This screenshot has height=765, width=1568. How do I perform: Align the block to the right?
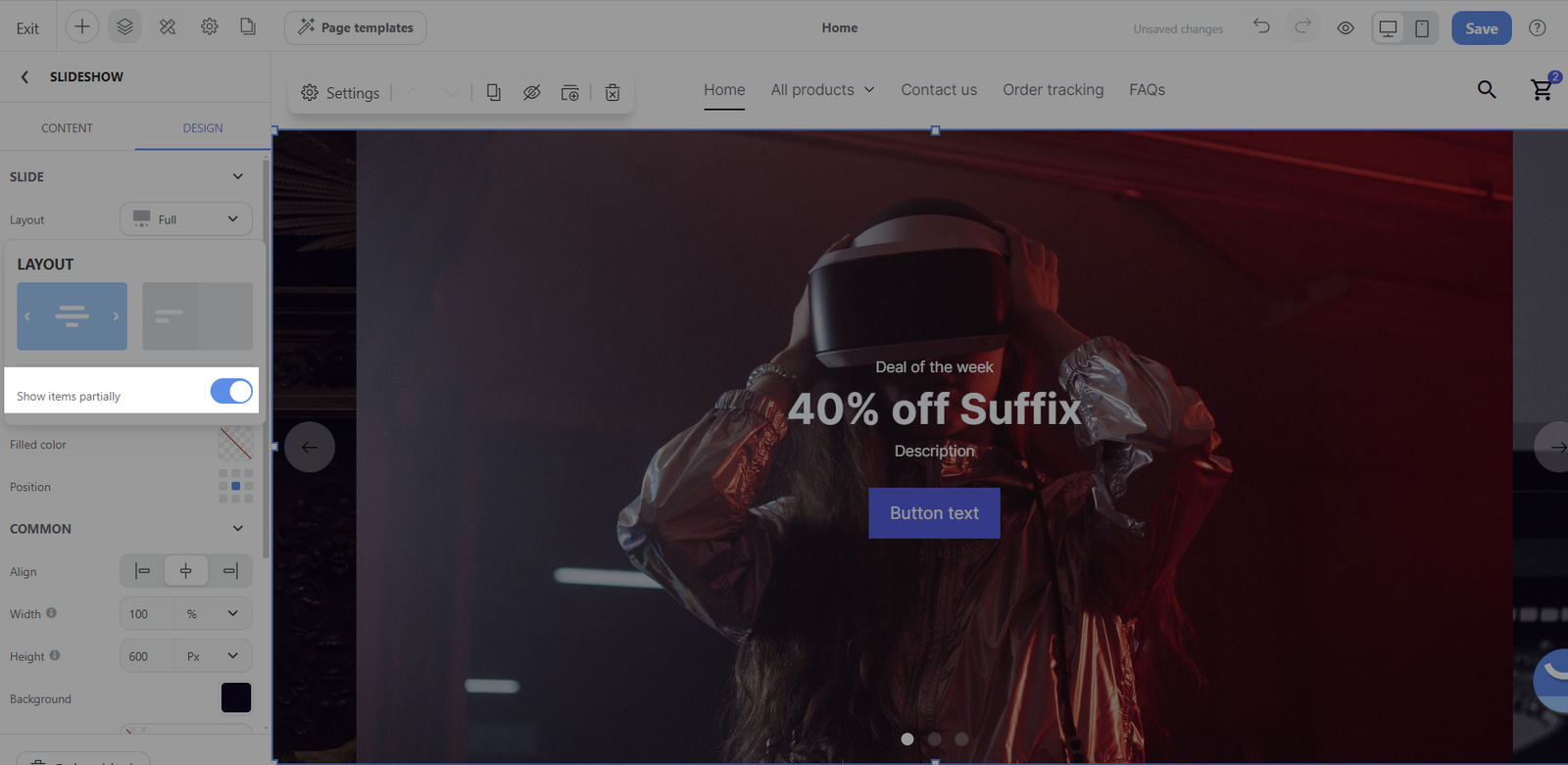click(230, 571)
